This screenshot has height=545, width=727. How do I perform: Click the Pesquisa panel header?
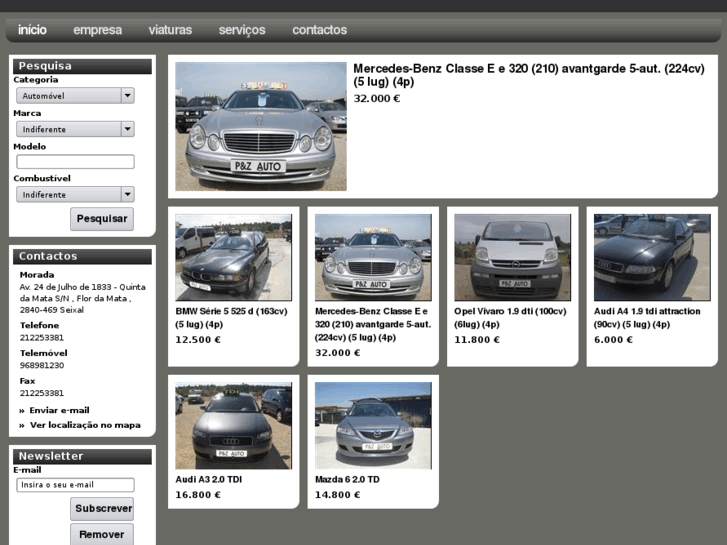pyautogui.click(x=82, y=66)
